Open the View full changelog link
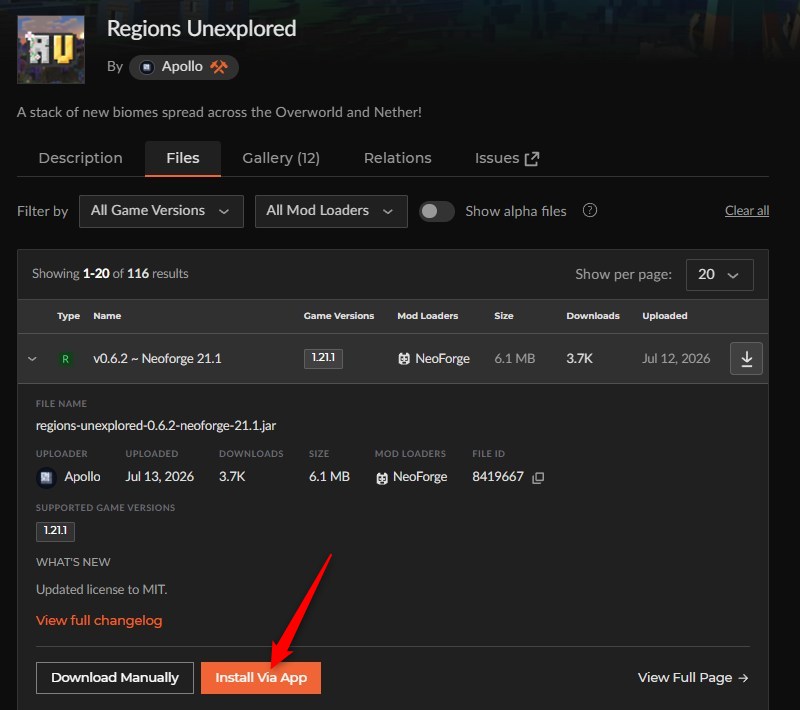This screenshot has width=800, height=710. pyautogui.click(x=99, y=621)
